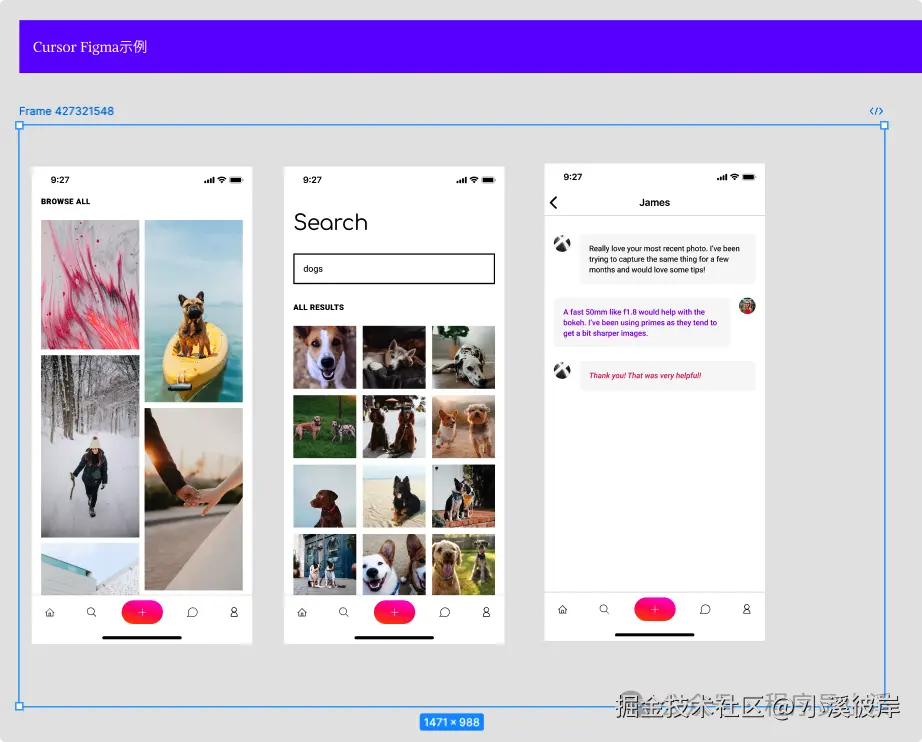Tap chat bubble icon in Browse All screen
The height and width of the screenshot is (742, 922).
tap(192, 613)
